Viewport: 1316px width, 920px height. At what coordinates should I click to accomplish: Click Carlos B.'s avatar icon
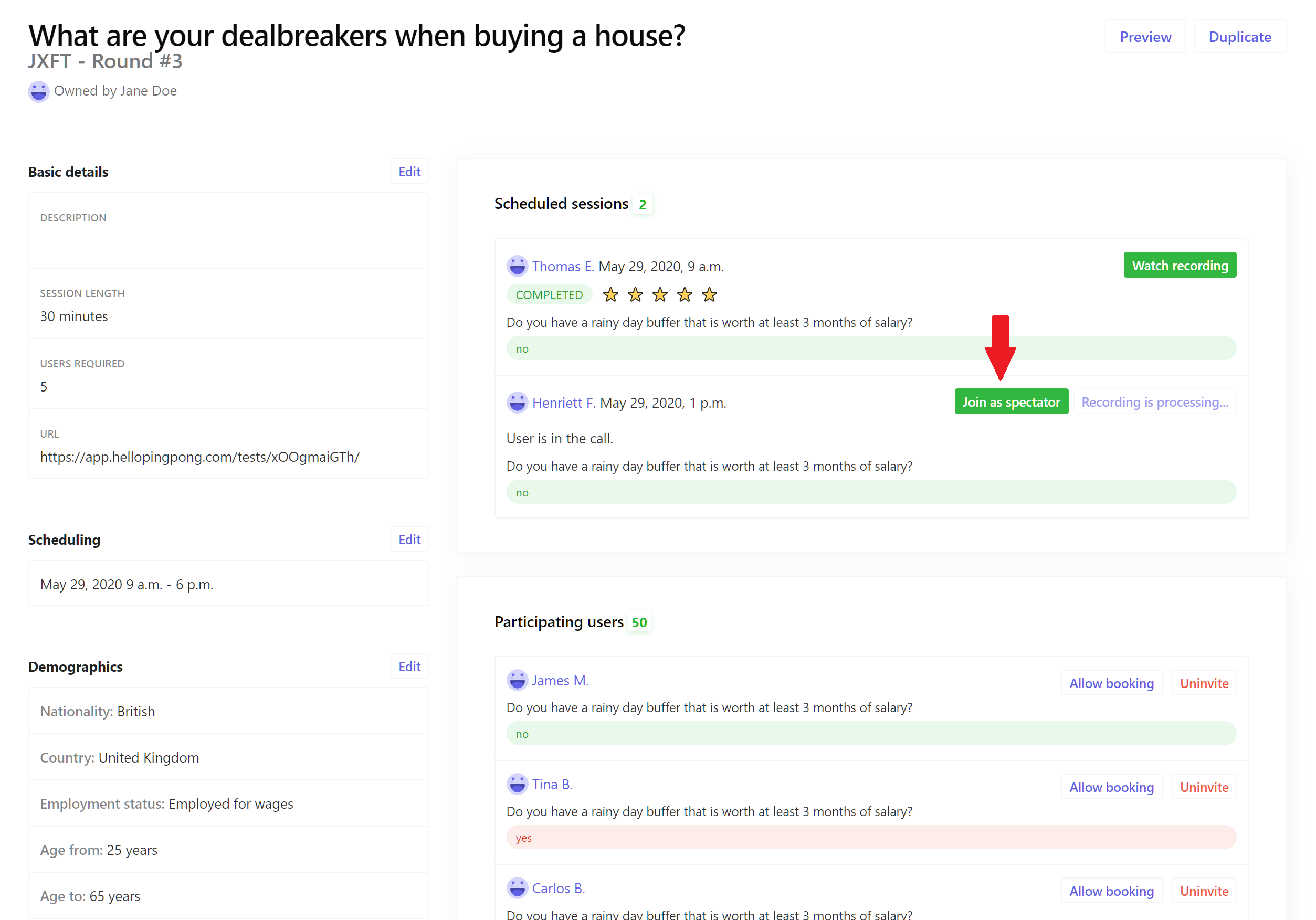coord(517,888)
